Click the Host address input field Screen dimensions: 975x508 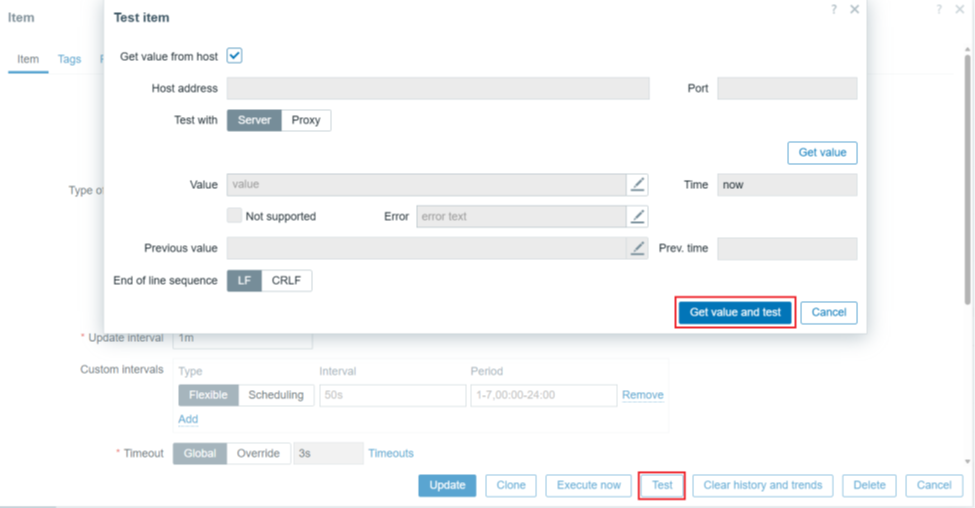coord(438,88)
